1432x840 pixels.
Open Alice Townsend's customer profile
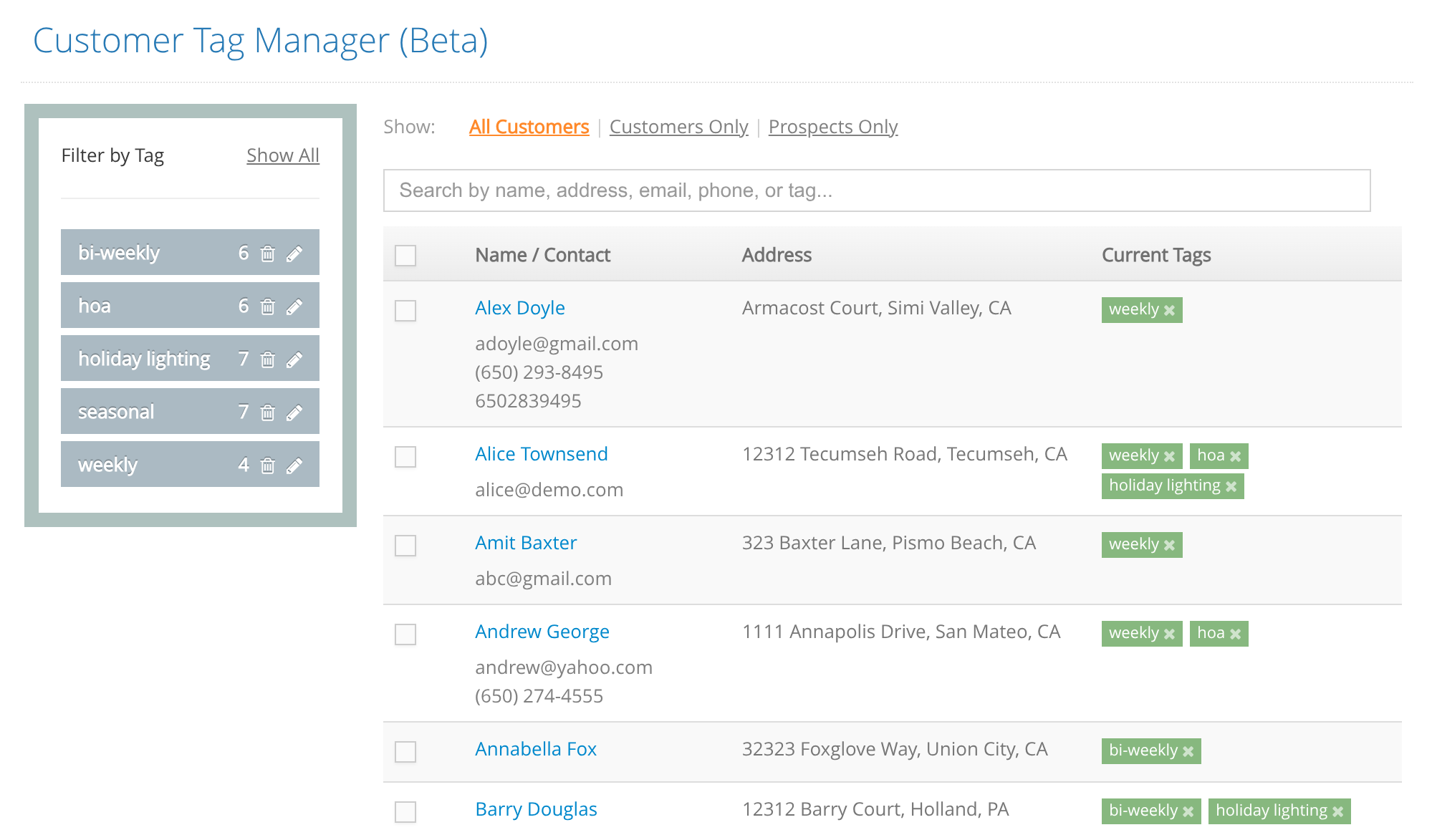(541, 454)
